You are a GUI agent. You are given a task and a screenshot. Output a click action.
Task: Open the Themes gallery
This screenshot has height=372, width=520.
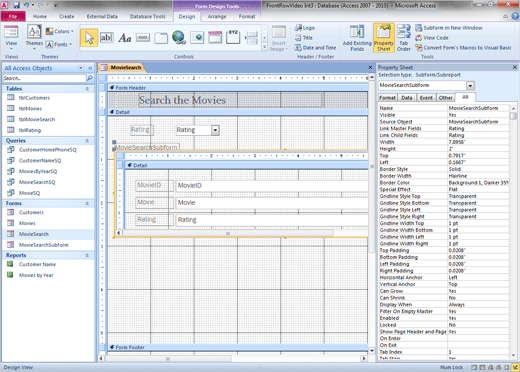(x=34, y=37)
